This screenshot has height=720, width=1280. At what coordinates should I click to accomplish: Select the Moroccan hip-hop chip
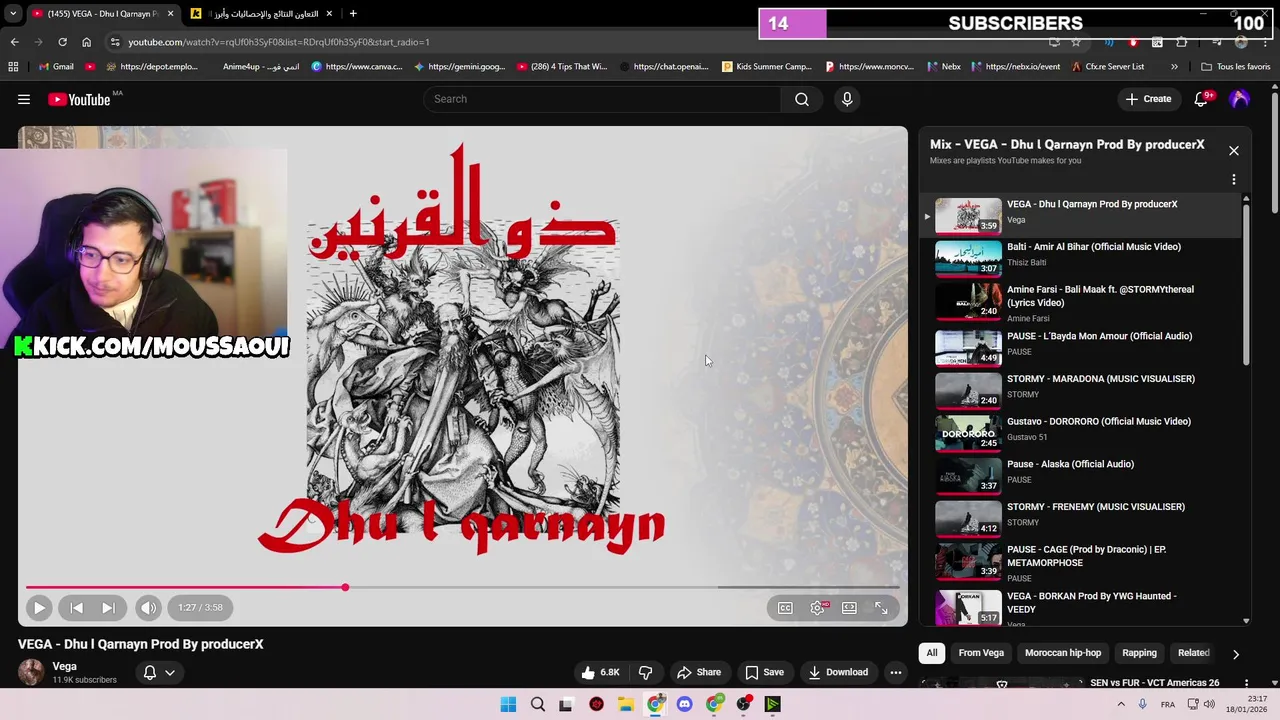tap(1063, 653)
